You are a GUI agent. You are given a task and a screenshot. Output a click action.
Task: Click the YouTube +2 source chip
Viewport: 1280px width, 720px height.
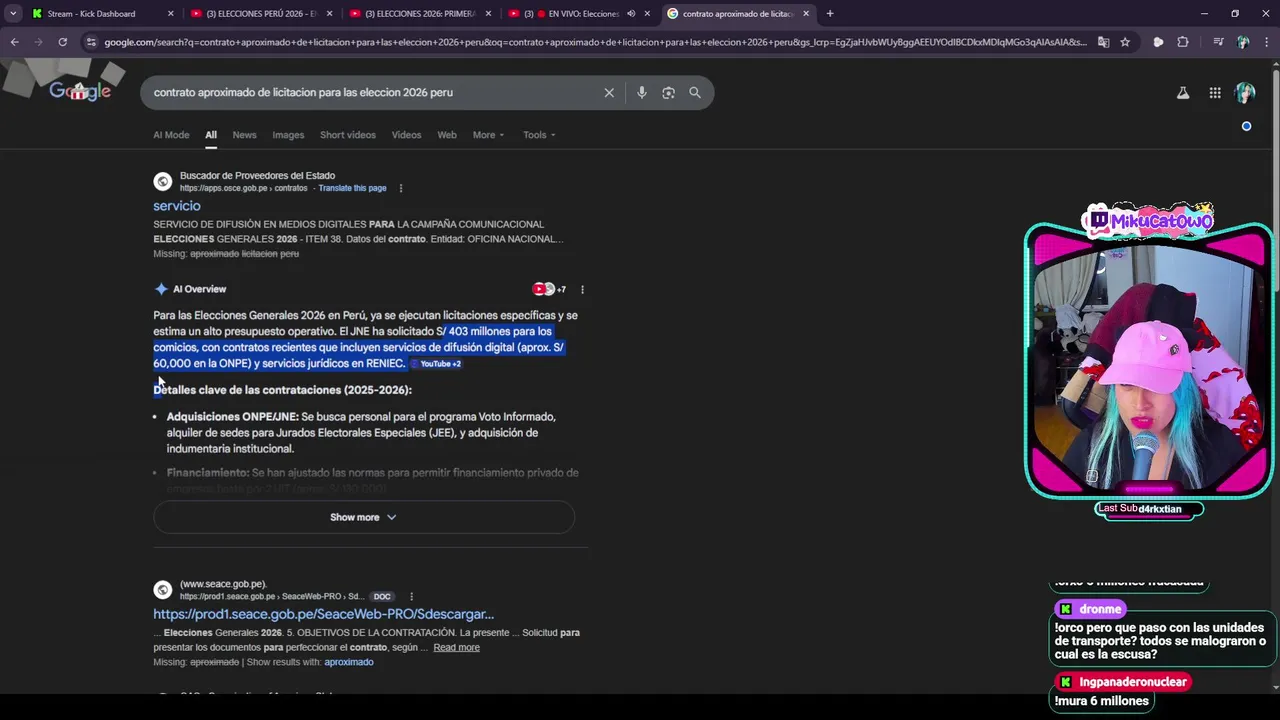[x=436, y=364]
